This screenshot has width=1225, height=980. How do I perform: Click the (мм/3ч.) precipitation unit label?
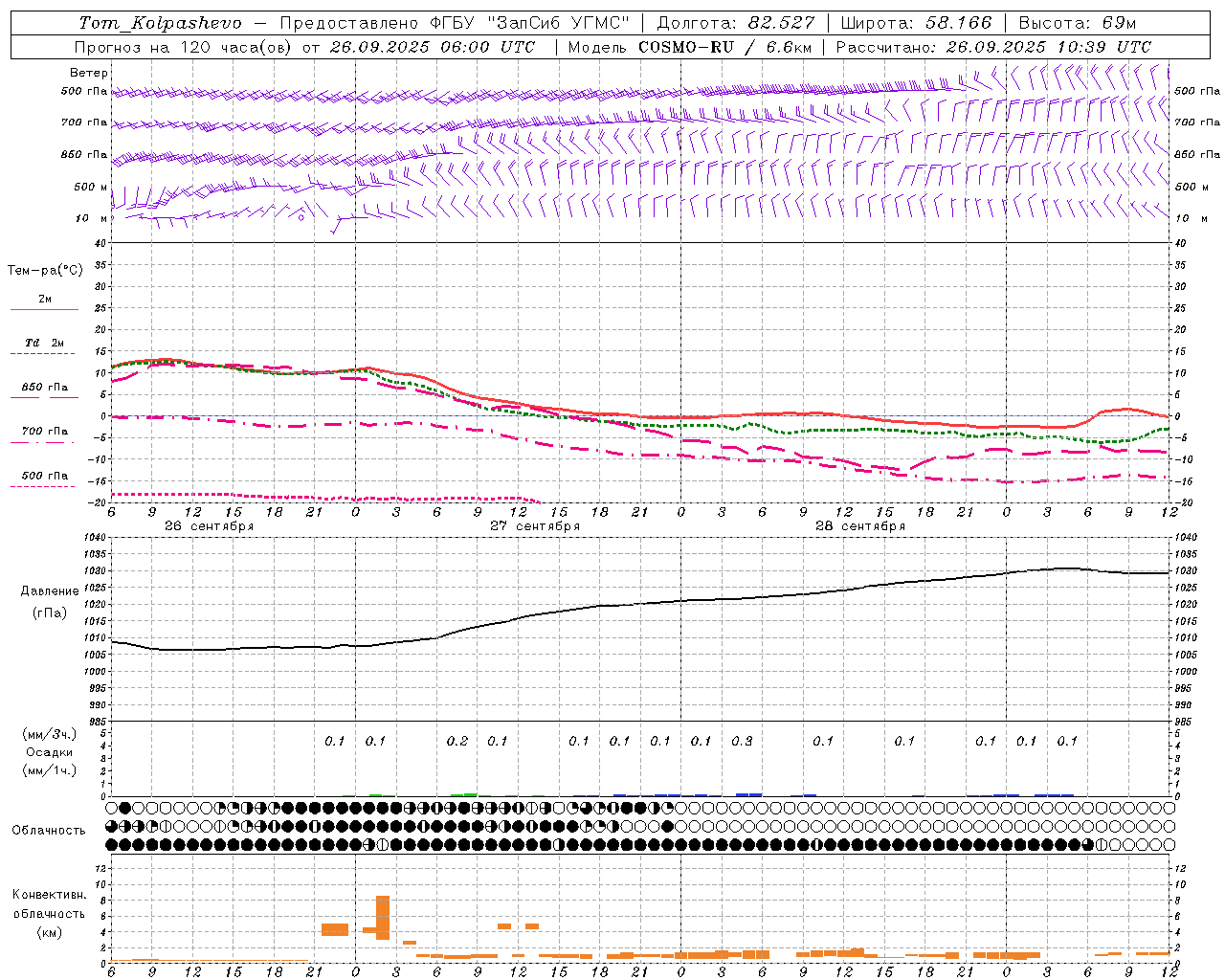click(x=50, y=734)
